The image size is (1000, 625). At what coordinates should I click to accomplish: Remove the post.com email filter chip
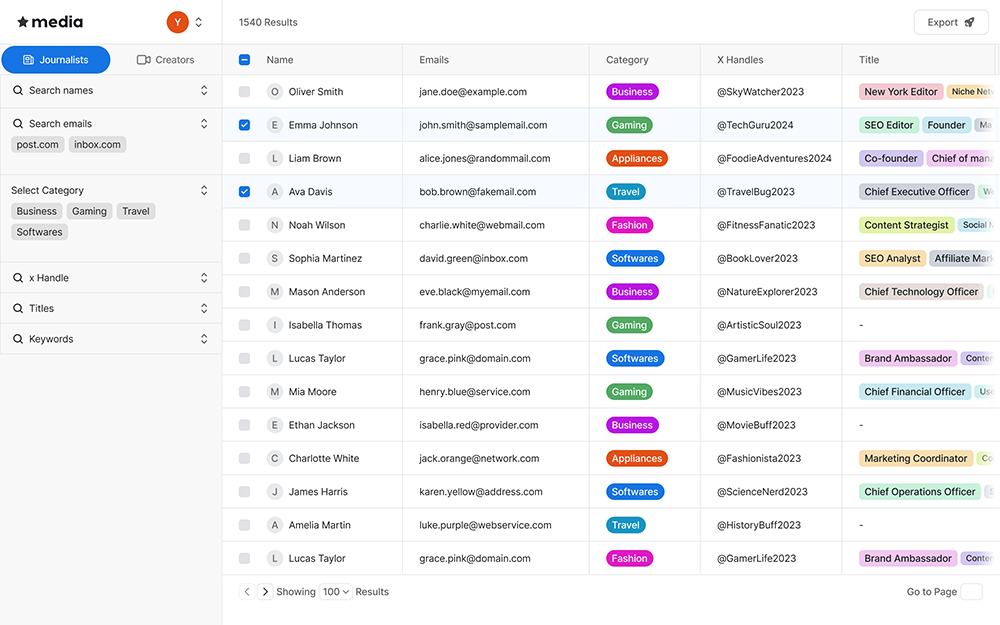pyautogui.click(x=38, y=145)
